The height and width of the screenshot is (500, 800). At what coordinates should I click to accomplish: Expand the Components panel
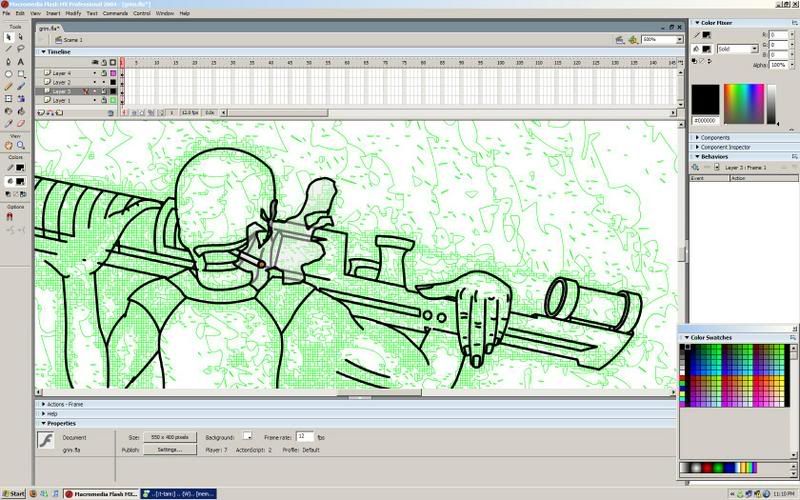click(697, 138)
